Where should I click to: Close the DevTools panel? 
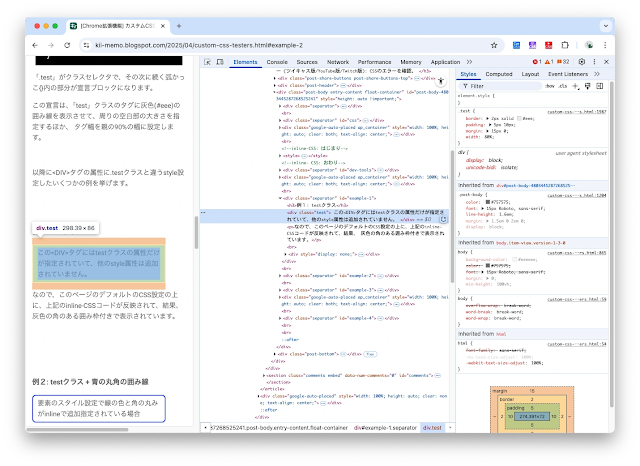pos(606,62)
